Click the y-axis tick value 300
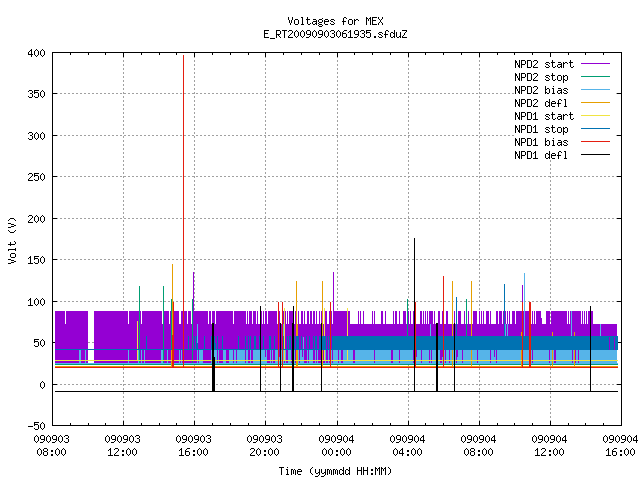This screenshot has height=480, width=640. click(36, 136)
